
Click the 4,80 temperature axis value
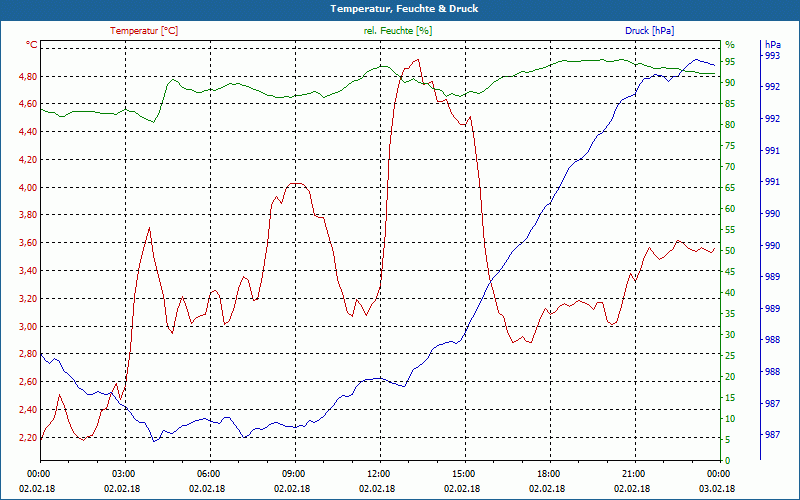coord(28,77)
